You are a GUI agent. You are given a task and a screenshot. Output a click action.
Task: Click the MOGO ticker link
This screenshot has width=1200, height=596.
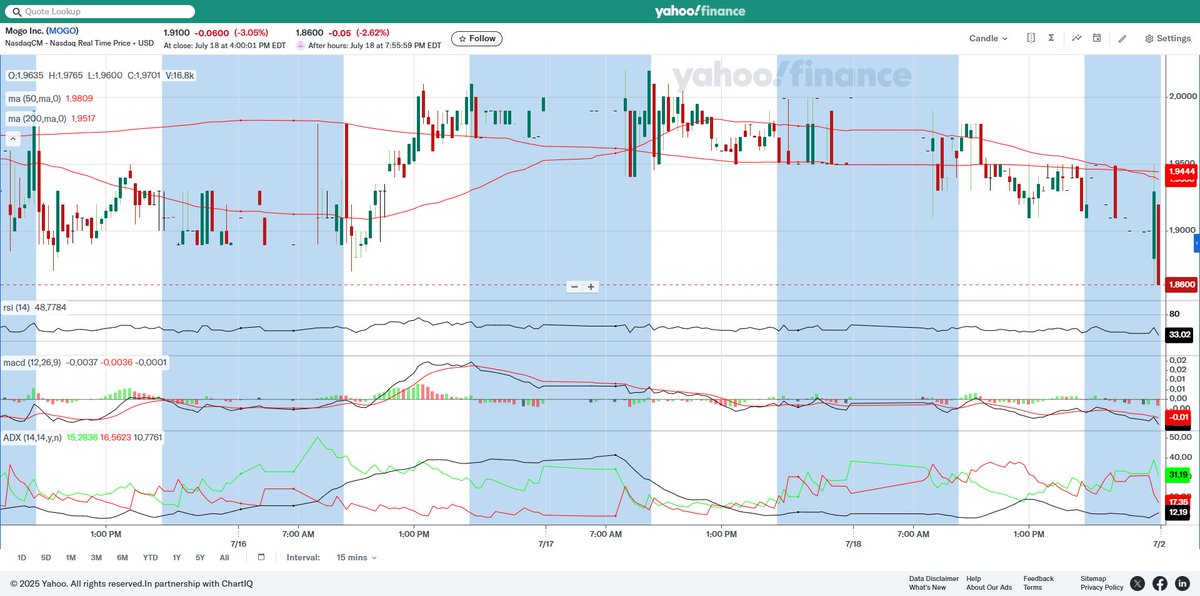62,31
